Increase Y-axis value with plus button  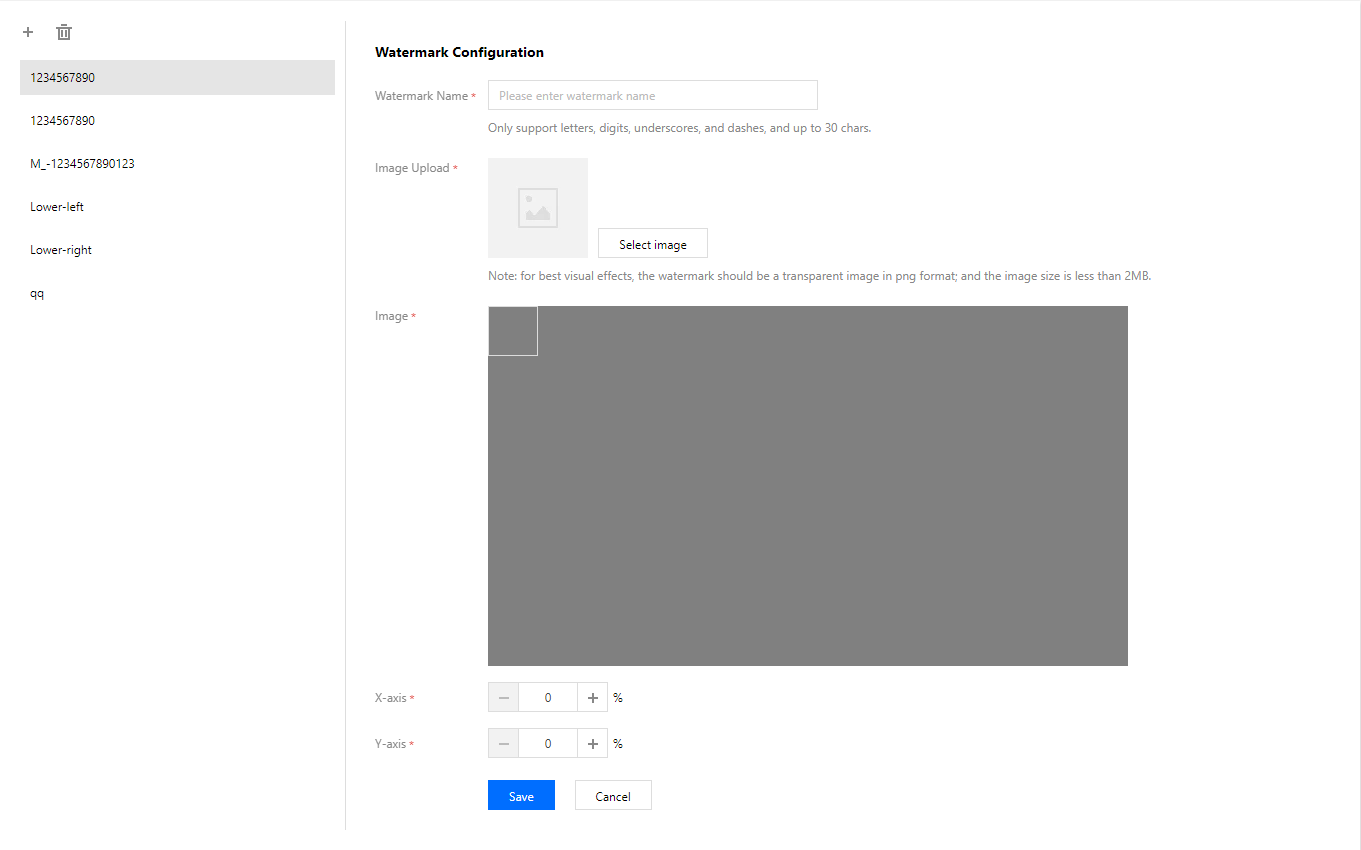click(593, 743)
